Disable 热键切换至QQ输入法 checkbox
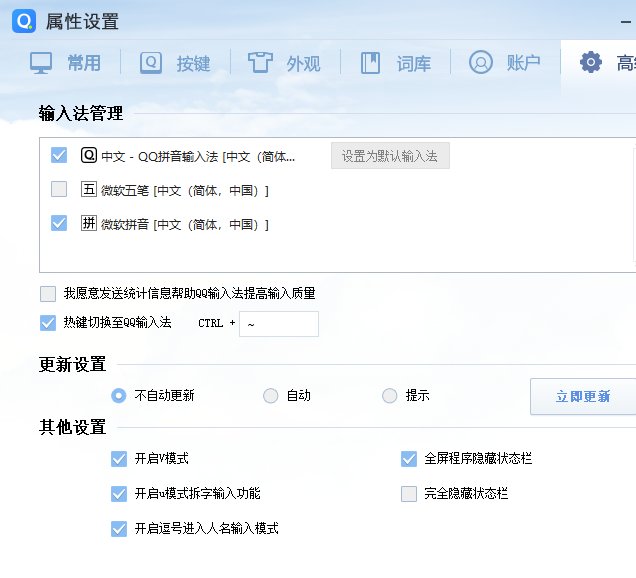The width and height of the screenshot is (636, 578). click(x=48, y=323)
